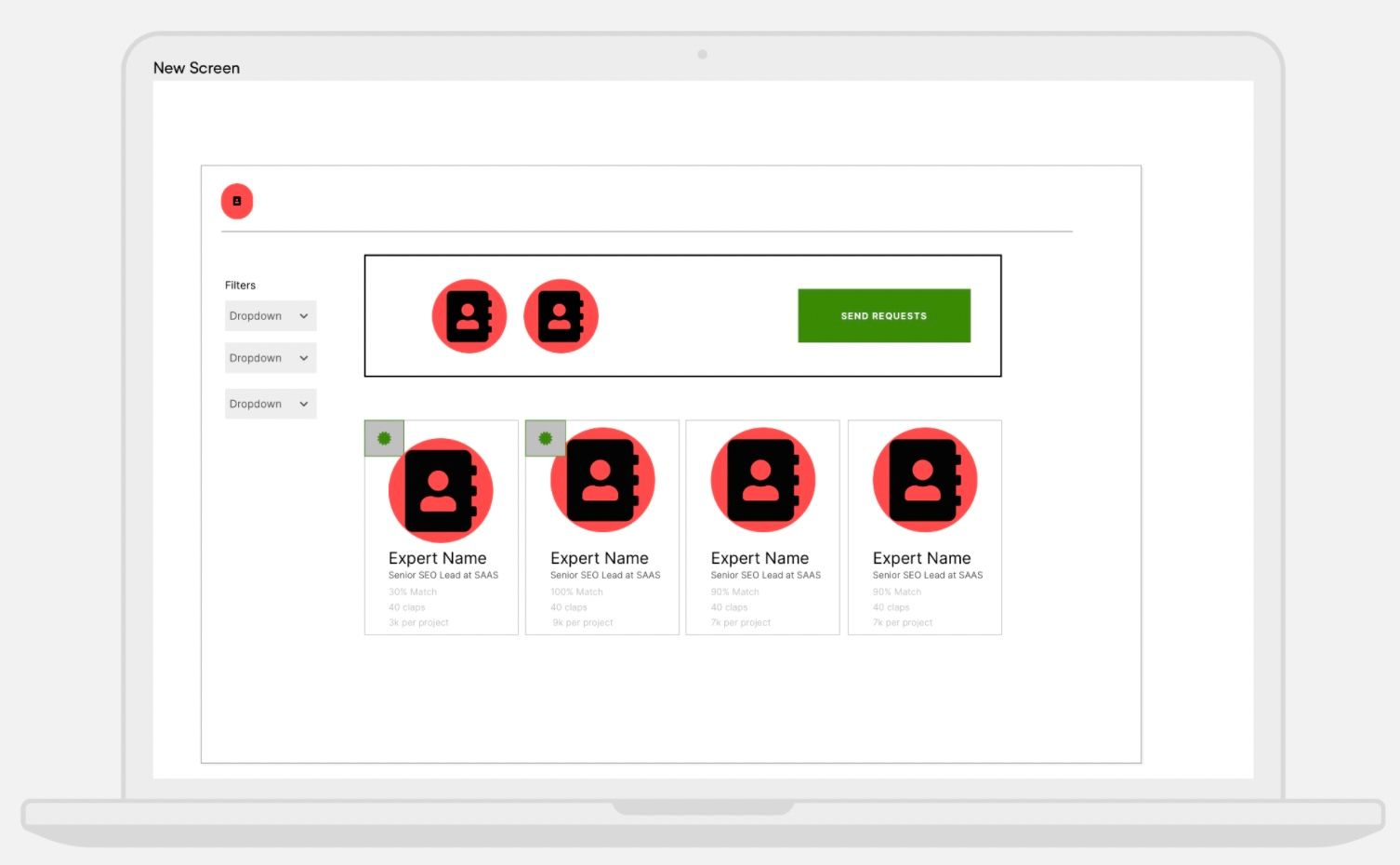
Task: Click the New Screen title label
Action: [x=196, y=67]
